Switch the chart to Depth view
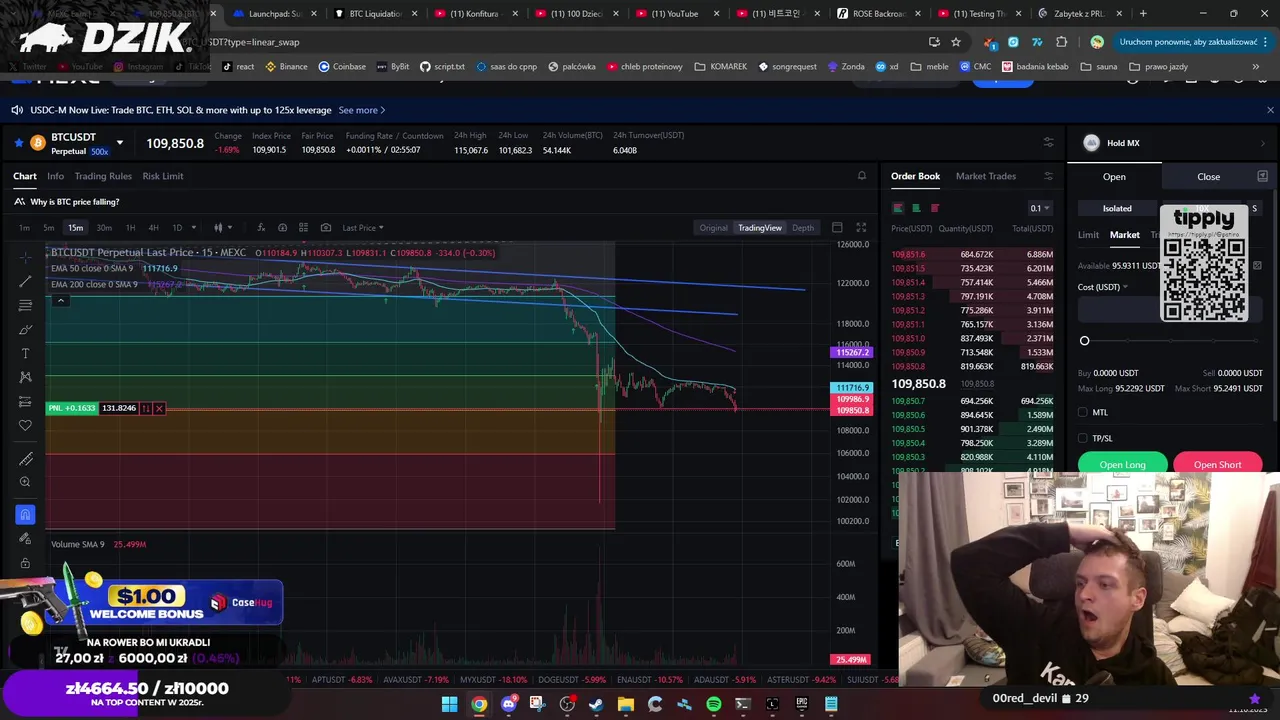Viewport: 1280px width, 720px height. 803,228
